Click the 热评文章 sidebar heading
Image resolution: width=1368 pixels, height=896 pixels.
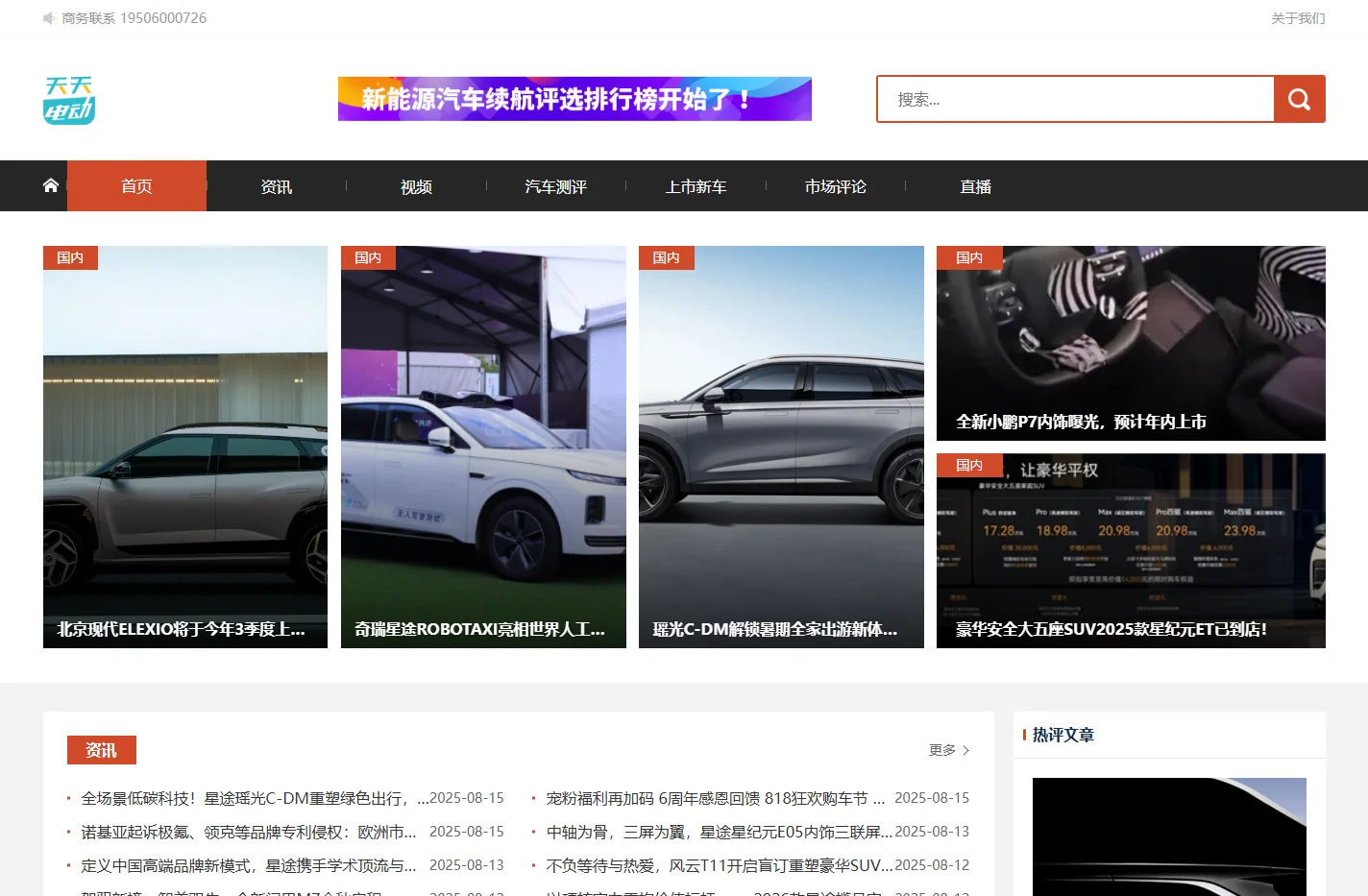[1063, 735]
